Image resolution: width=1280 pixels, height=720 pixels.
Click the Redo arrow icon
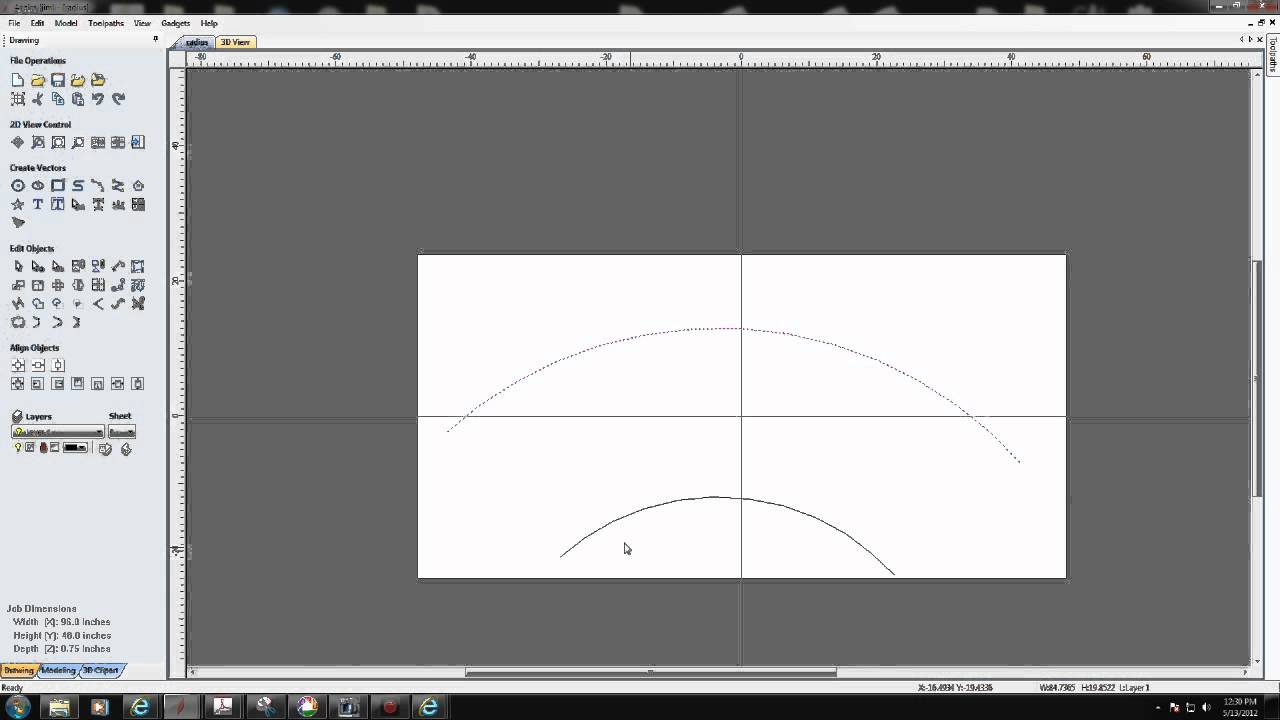(118, 99)
